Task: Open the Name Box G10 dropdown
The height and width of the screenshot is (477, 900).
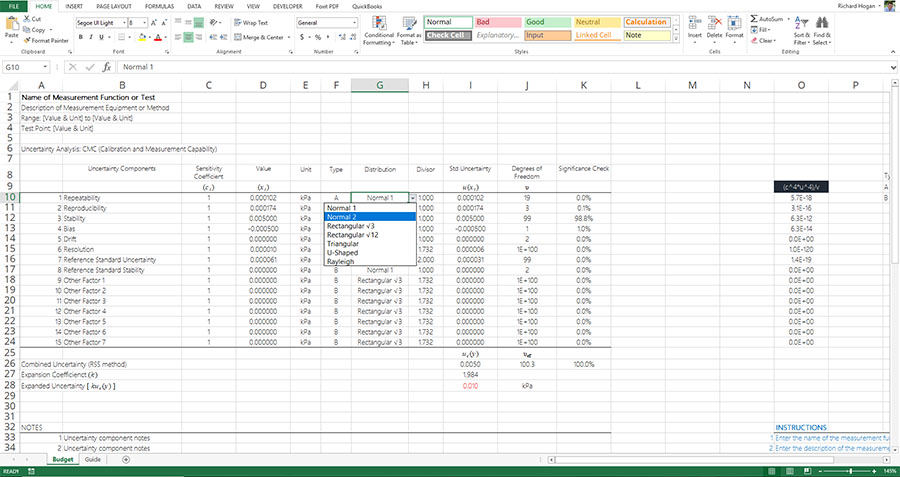Action: click(x=45, y=67)
